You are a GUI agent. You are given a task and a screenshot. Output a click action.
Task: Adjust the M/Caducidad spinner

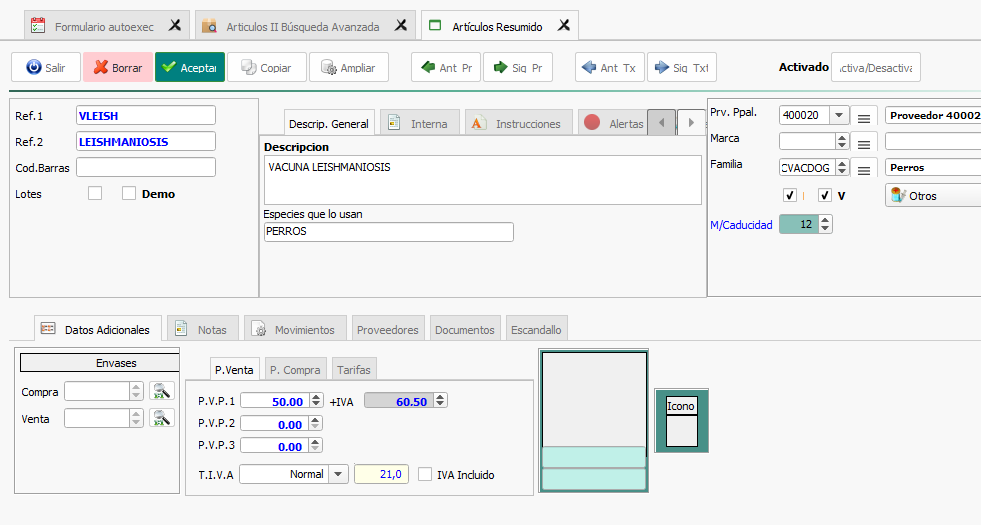click(825, 224)
